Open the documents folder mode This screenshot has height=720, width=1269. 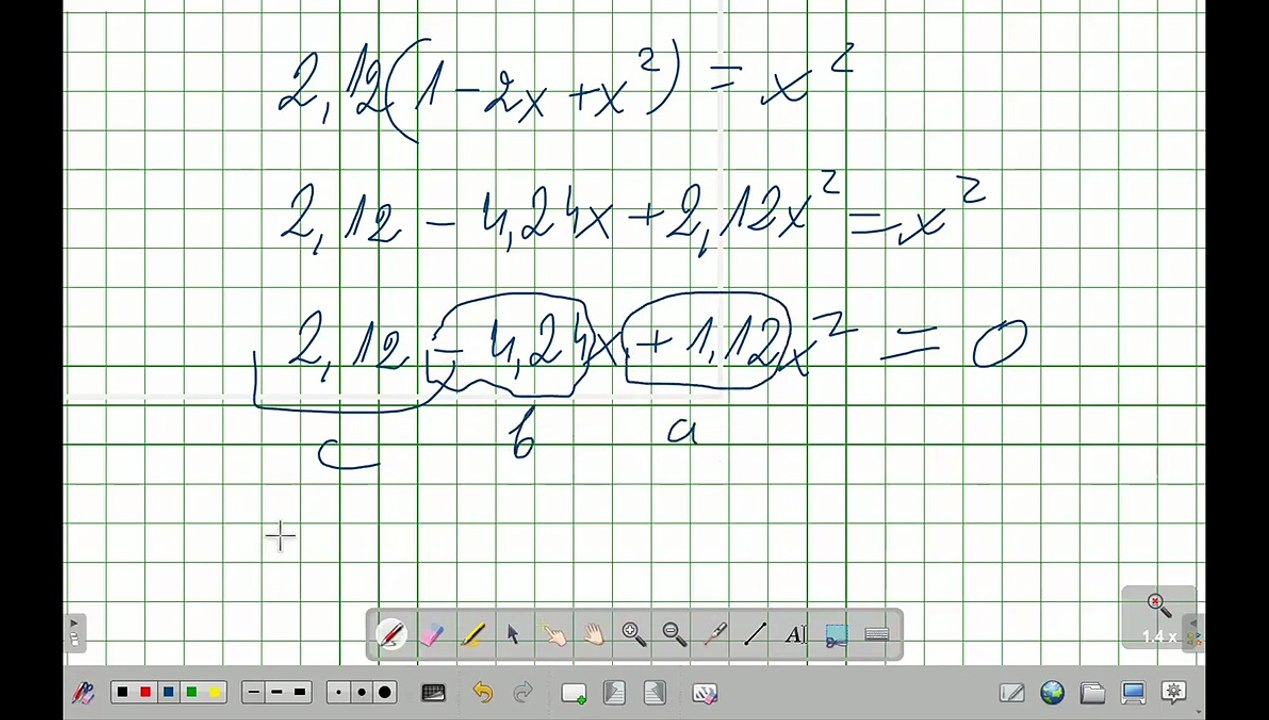pos(1092,692)
